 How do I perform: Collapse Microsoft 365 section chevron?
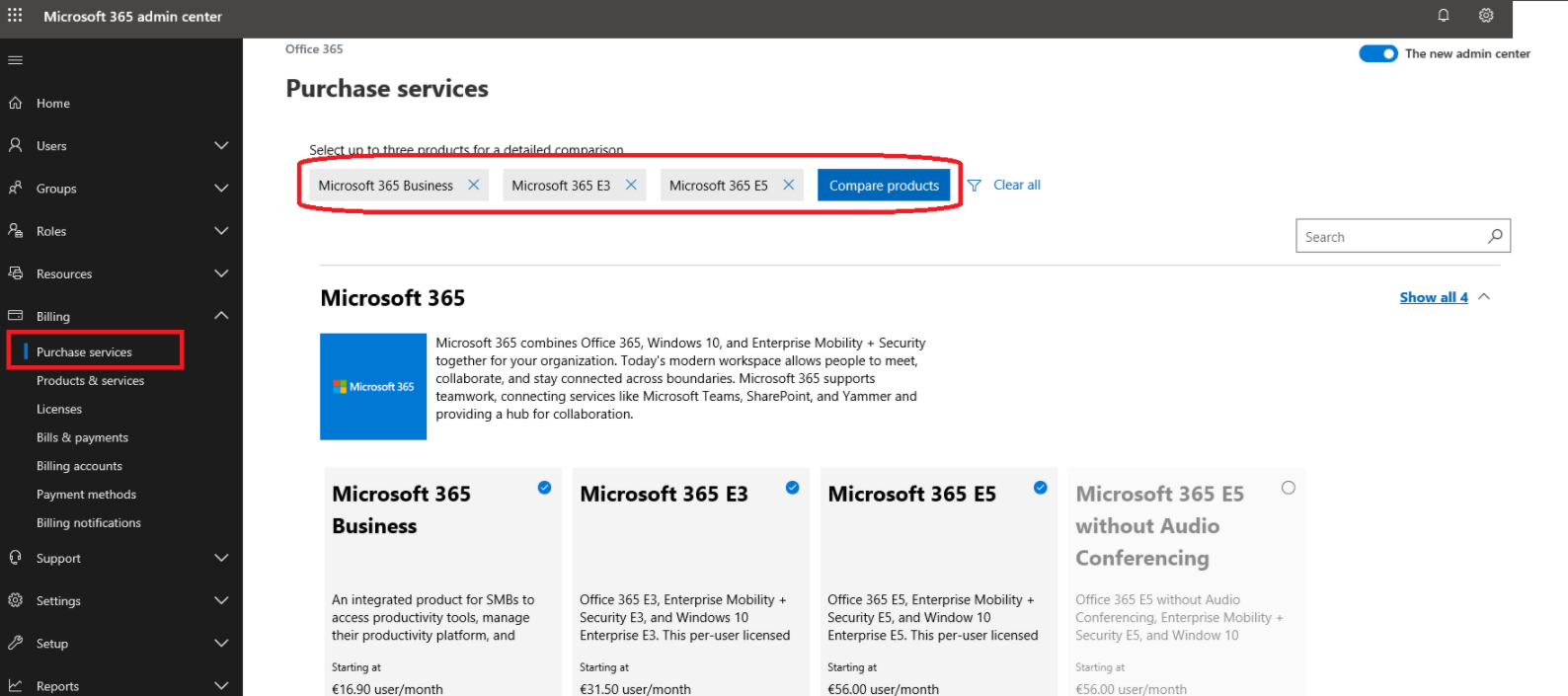1484,297
